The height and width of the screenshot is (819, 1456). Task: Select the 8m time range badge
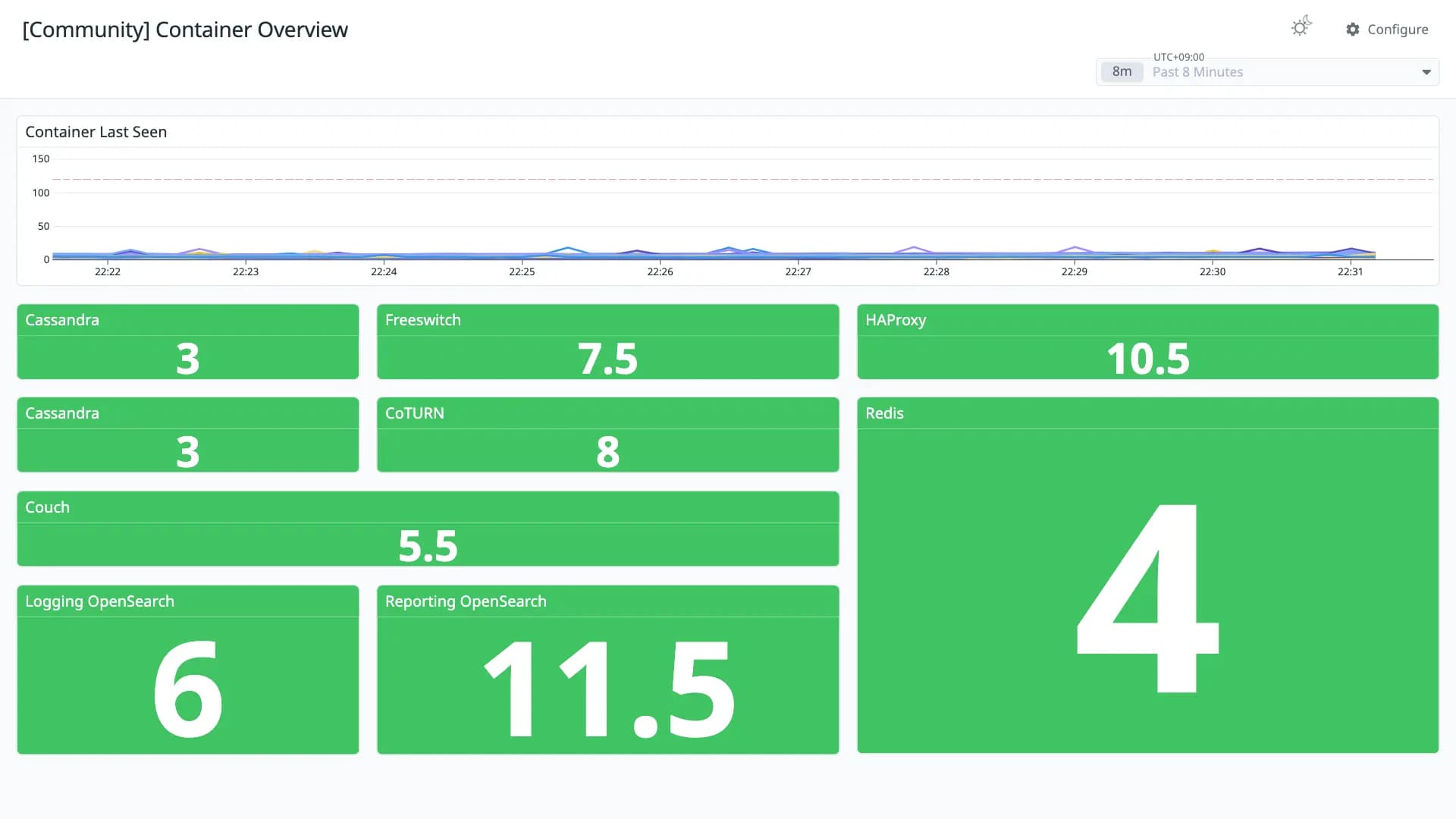point(1122,71)
